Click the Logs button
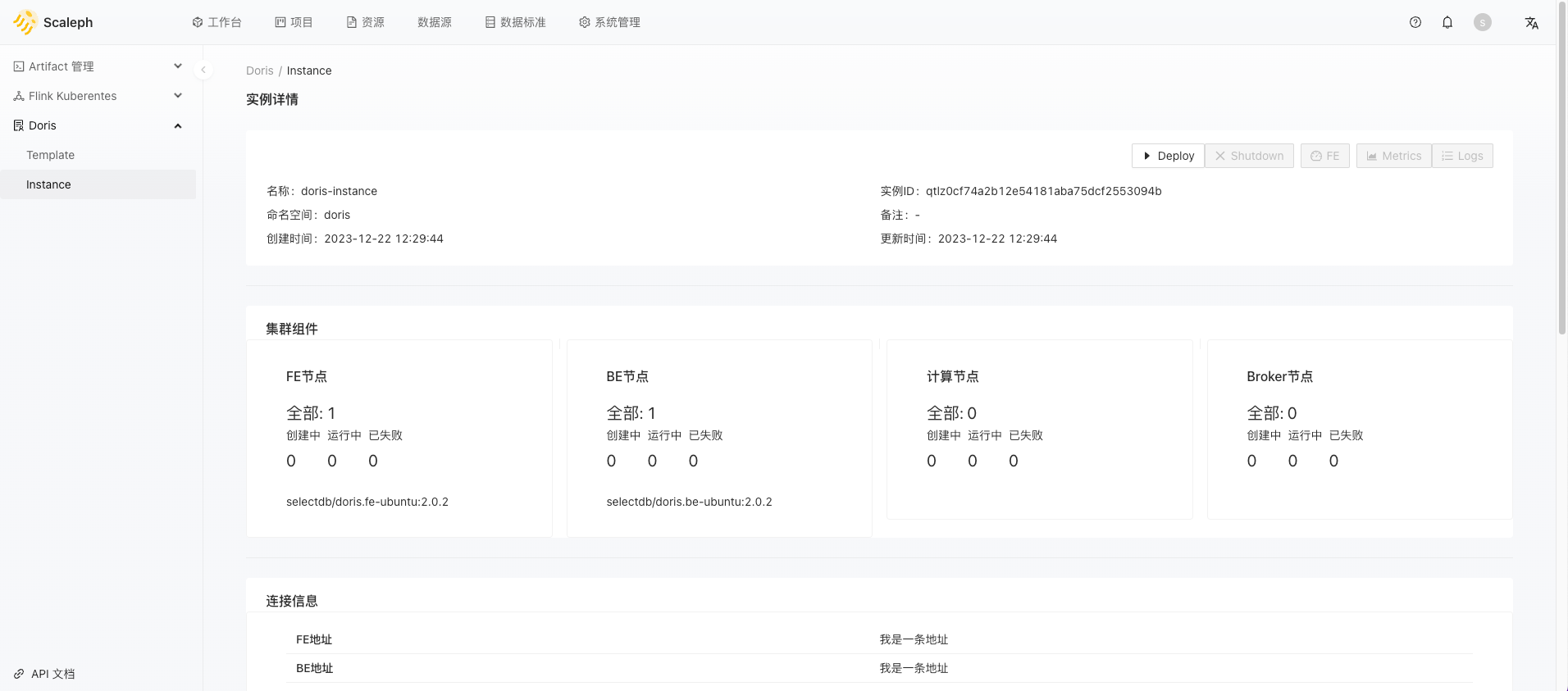The height and width of the screenshot is (691, 1568). coord(1462,156)
